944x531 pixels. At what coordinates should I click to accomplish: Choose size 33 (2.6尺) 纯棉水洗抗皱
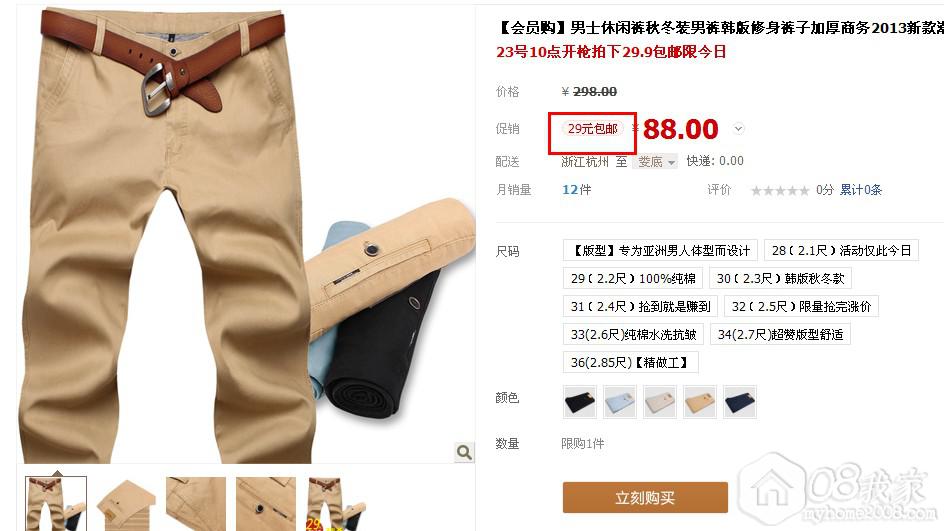pyautogui.click(x=633, y=334)
